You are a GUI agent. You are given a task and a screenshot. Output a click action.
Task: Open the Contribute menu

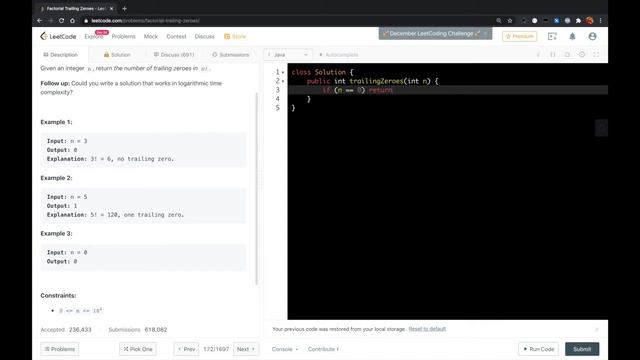323,349
